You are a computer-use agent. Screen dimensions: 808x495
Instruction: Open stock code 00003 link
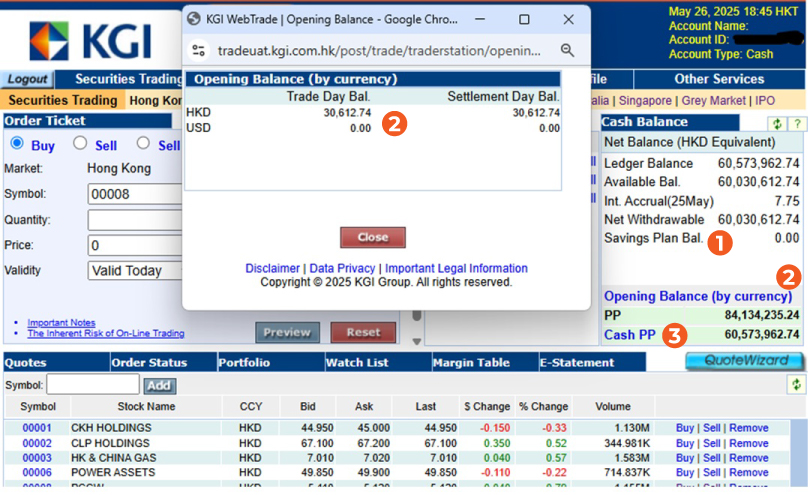coord(37,458)
